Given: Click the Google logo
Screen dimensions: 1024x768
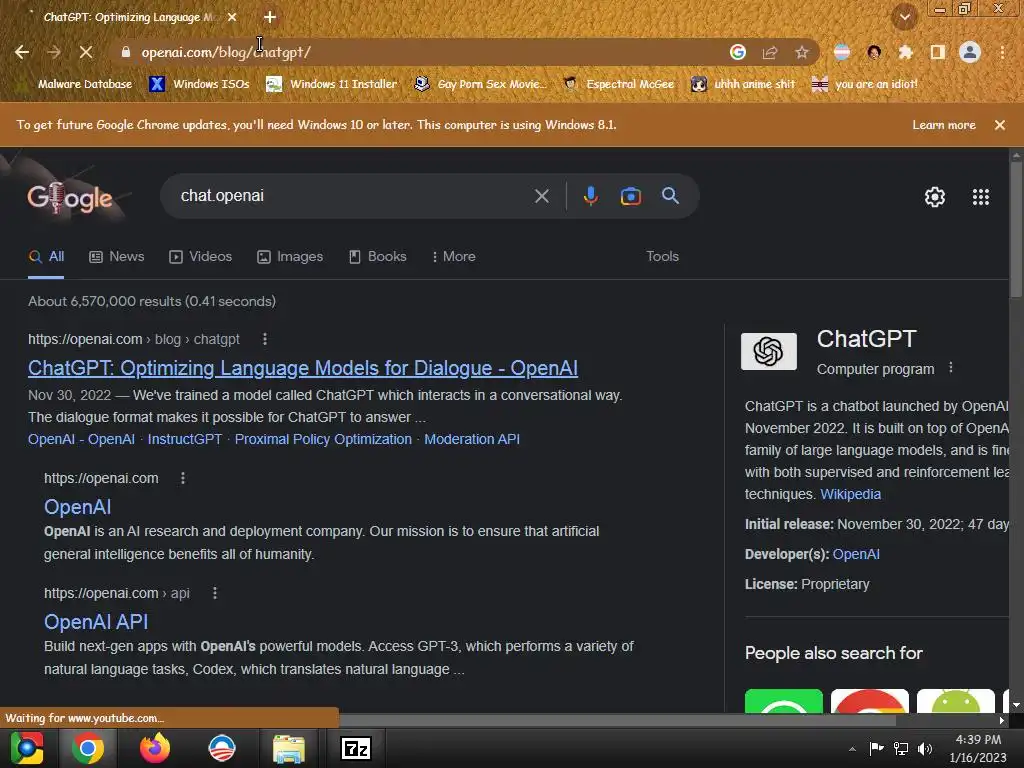Looking at the screenshot, I should click(x=70, y=197).
